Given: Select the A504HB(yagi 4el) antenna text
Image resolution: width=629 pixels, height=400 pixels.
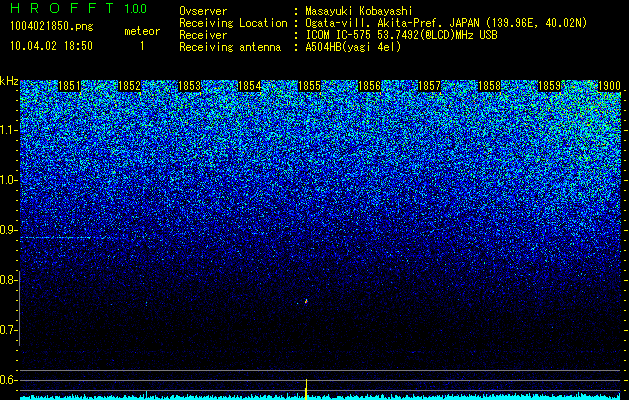Looking at the screenshot, I should tap(353, 47).
